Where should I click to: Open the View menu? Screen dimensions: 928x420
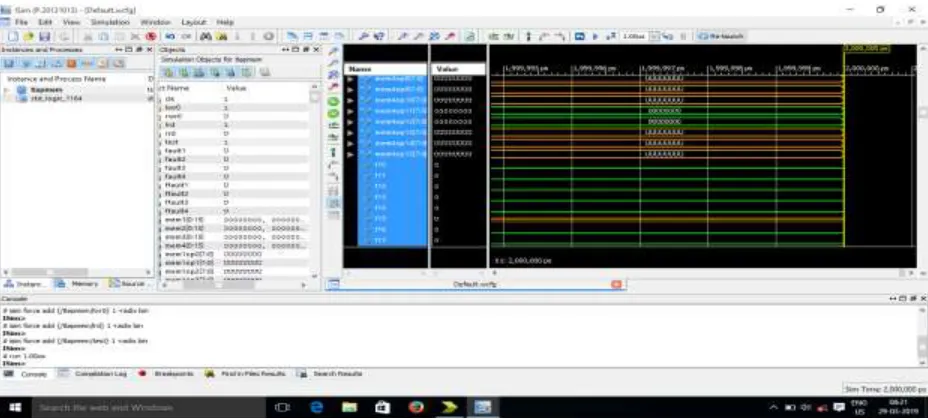click(71, 22)
